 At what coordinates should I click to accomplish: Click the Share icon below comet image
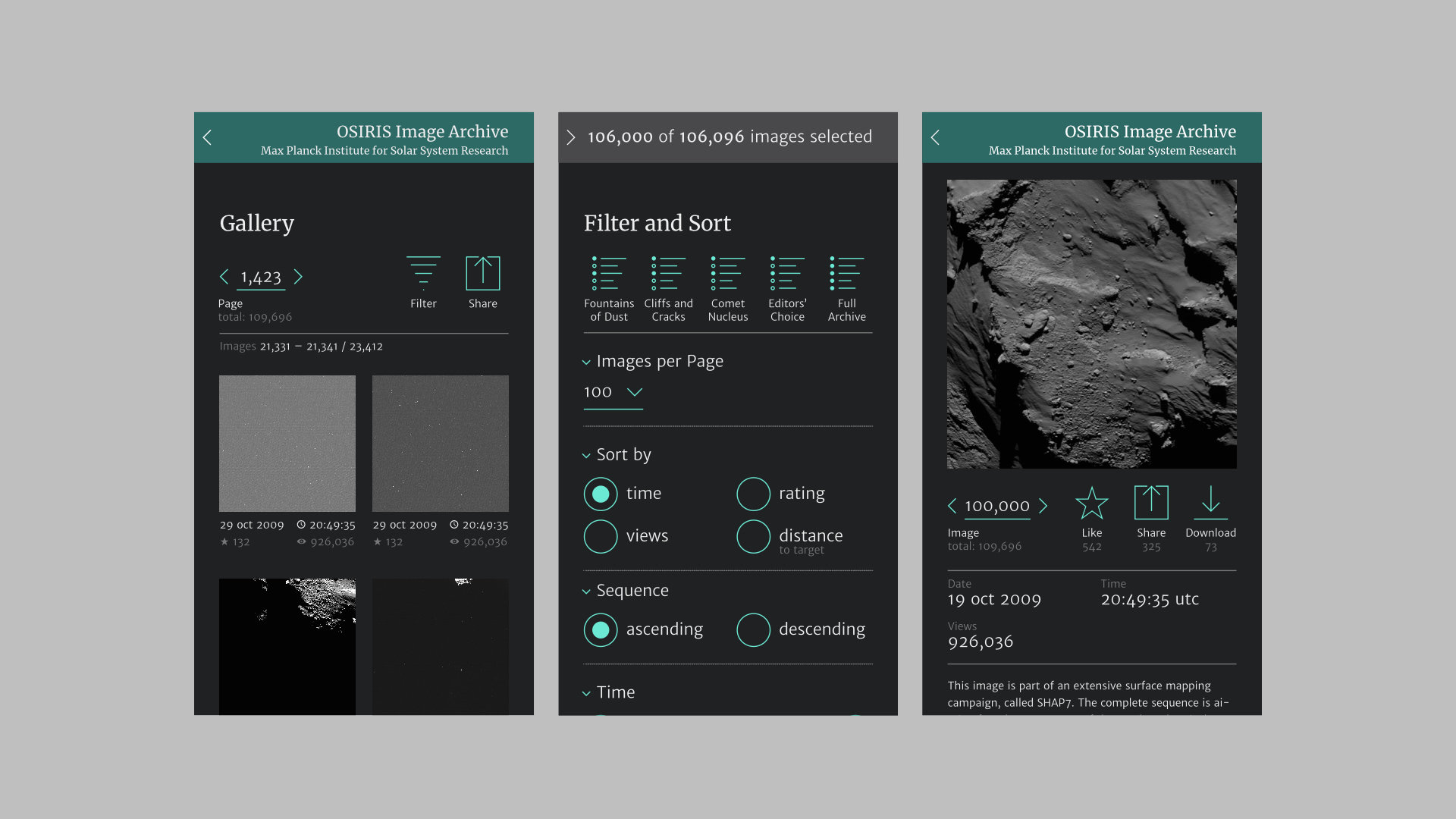click(x=1150, y=503)
